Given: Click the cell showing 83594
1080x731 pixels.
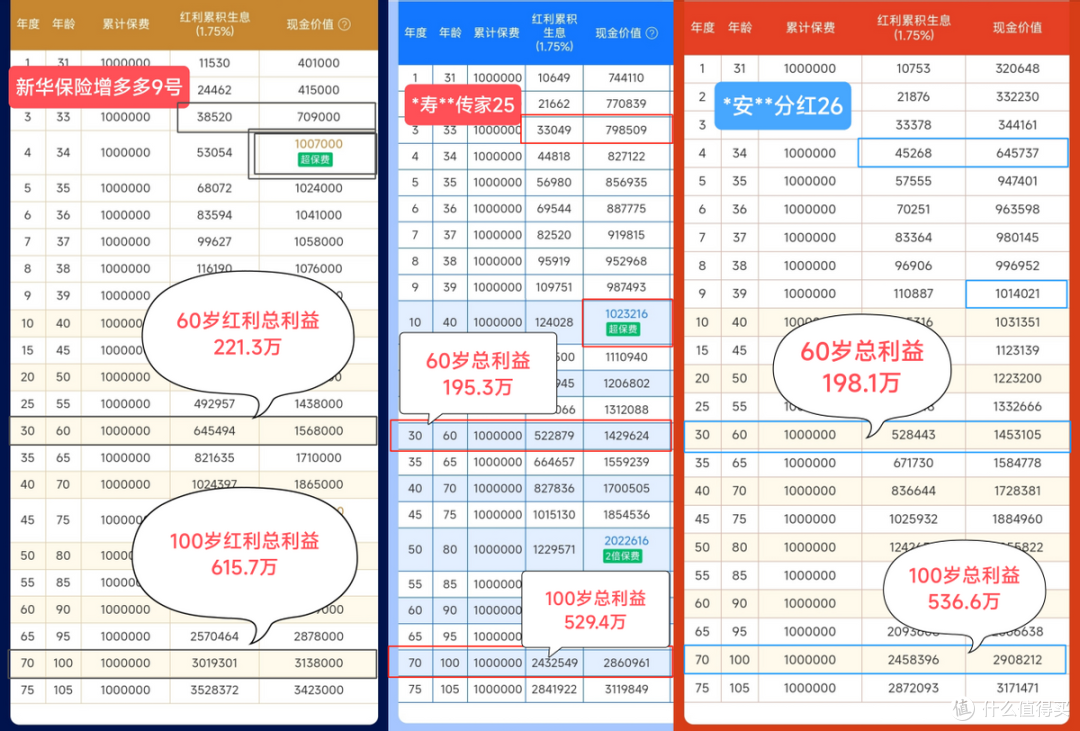Looking at the screenshot, I should tap(214, 215).
